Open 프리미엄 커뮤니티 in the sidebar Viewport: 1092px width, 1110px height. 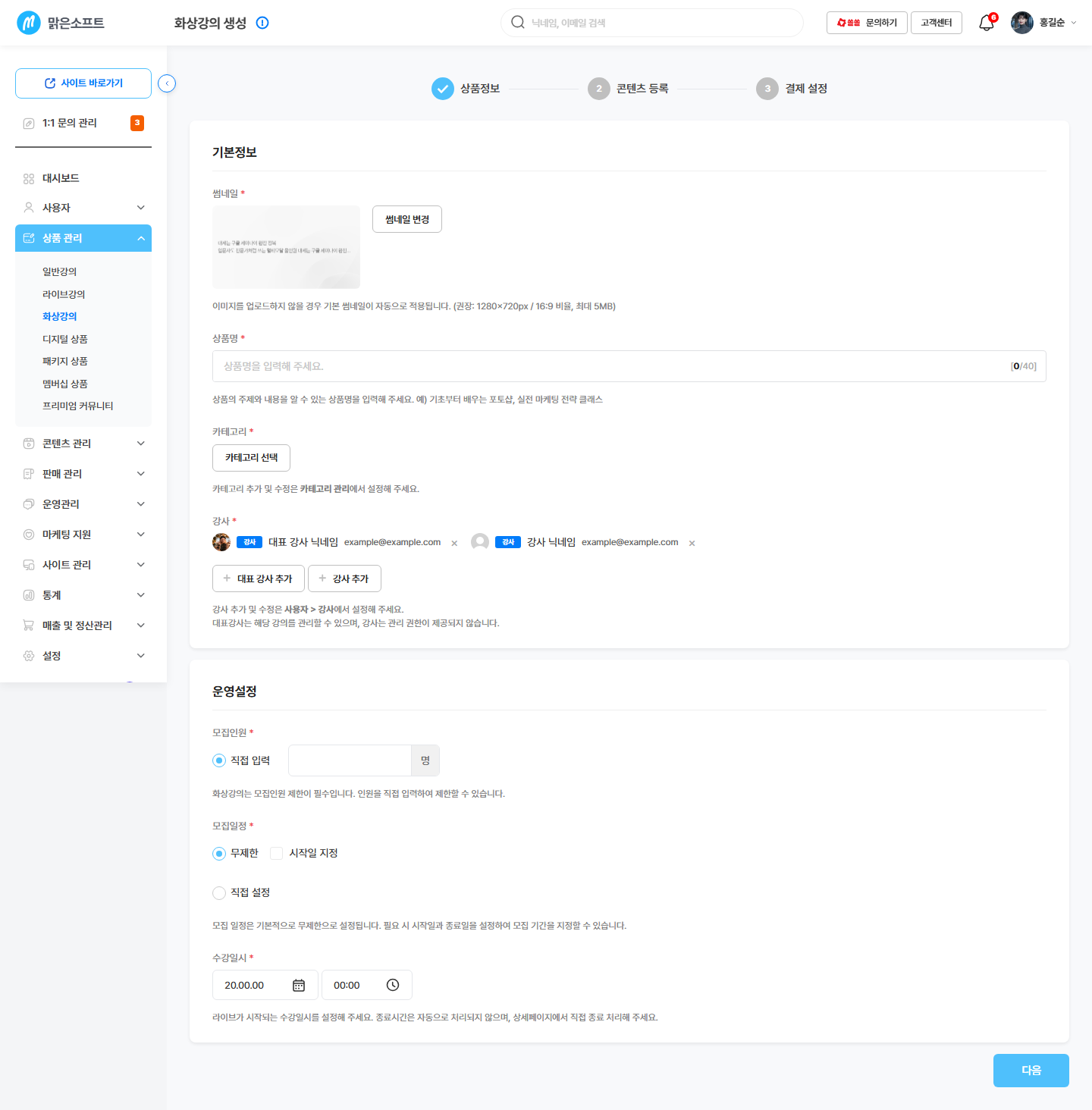78,406
